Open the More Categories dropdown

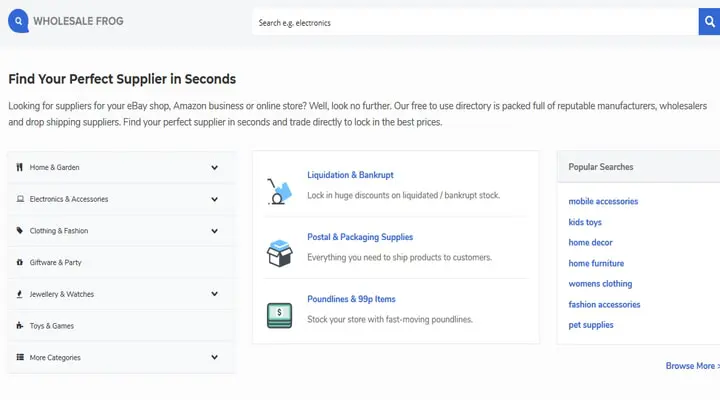[214, 357]
